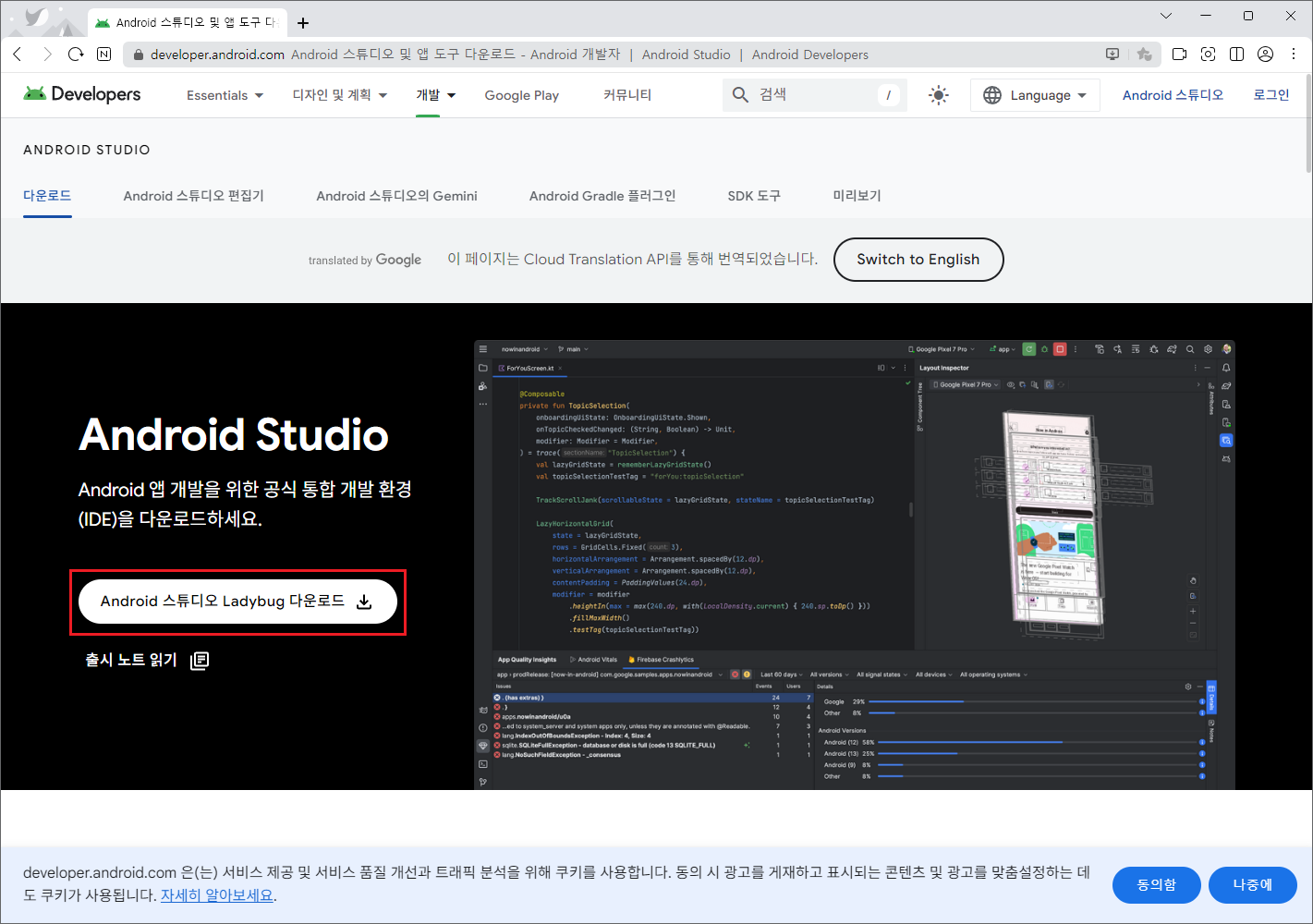Select Android 스튜디오의 Gemini tab

click(x=396, y=196)
